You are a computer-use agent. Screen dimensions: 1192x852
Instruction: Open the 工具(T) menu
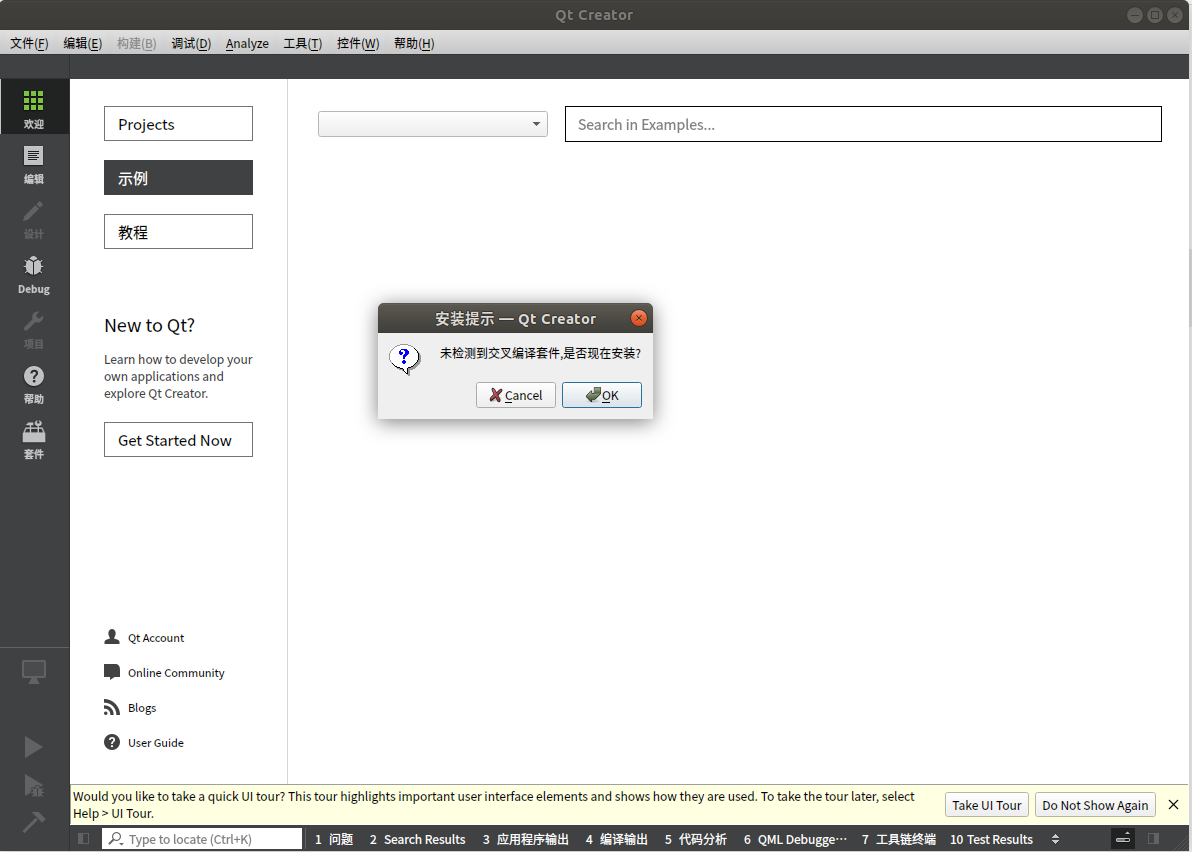tap(302, 44)
